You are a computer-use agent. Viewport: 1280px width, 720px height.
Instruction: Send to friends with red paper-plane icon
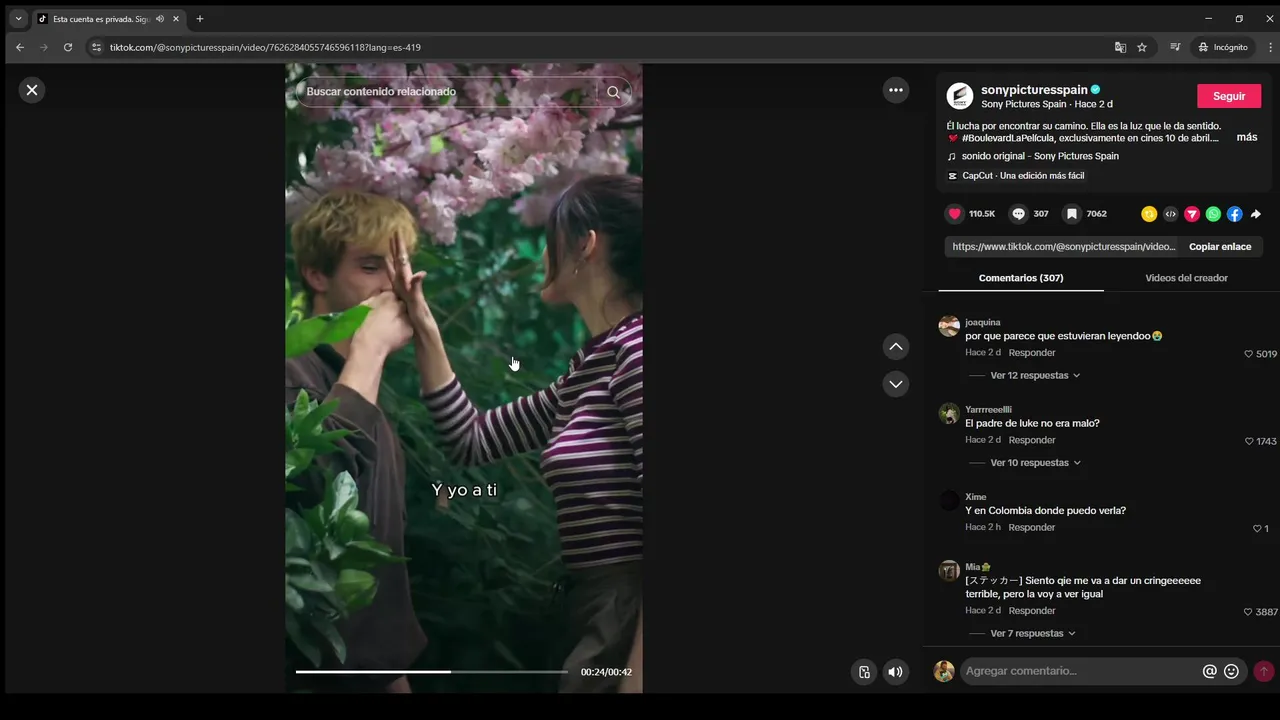[1192, 214]
